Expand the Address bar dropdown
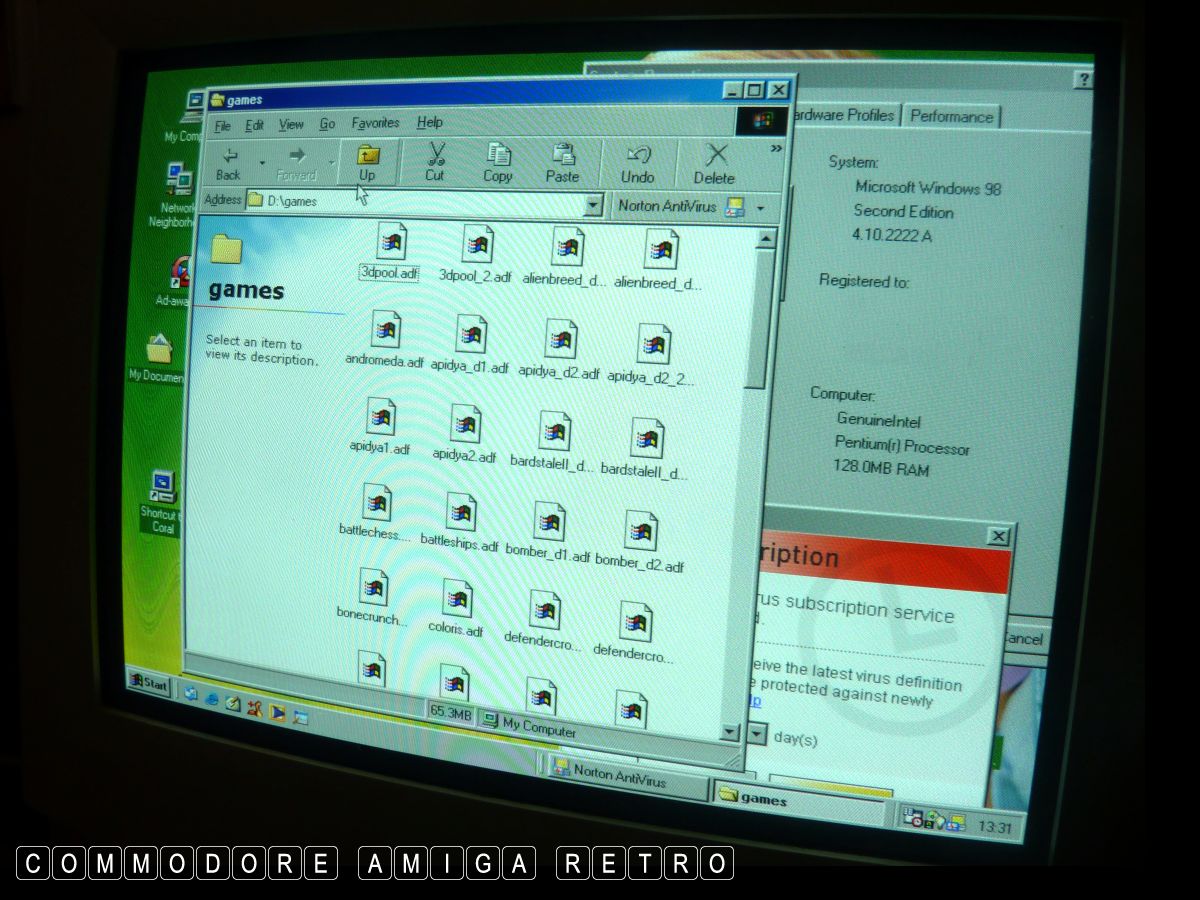Screen dimensions: 1200x900 [593, 206]
